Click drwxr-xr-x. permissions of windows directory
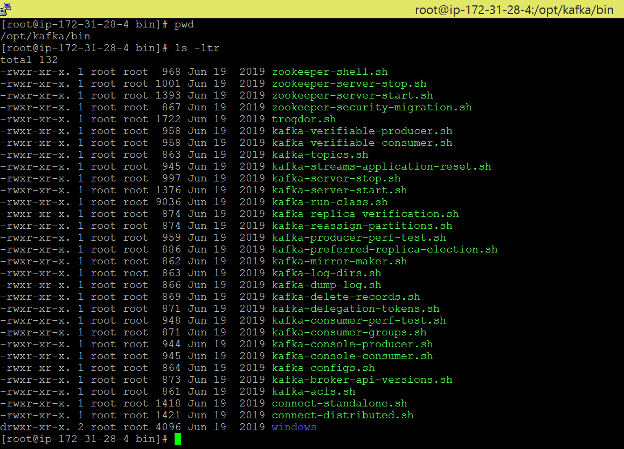The image size is (624, 449). [x=36, y=427]
